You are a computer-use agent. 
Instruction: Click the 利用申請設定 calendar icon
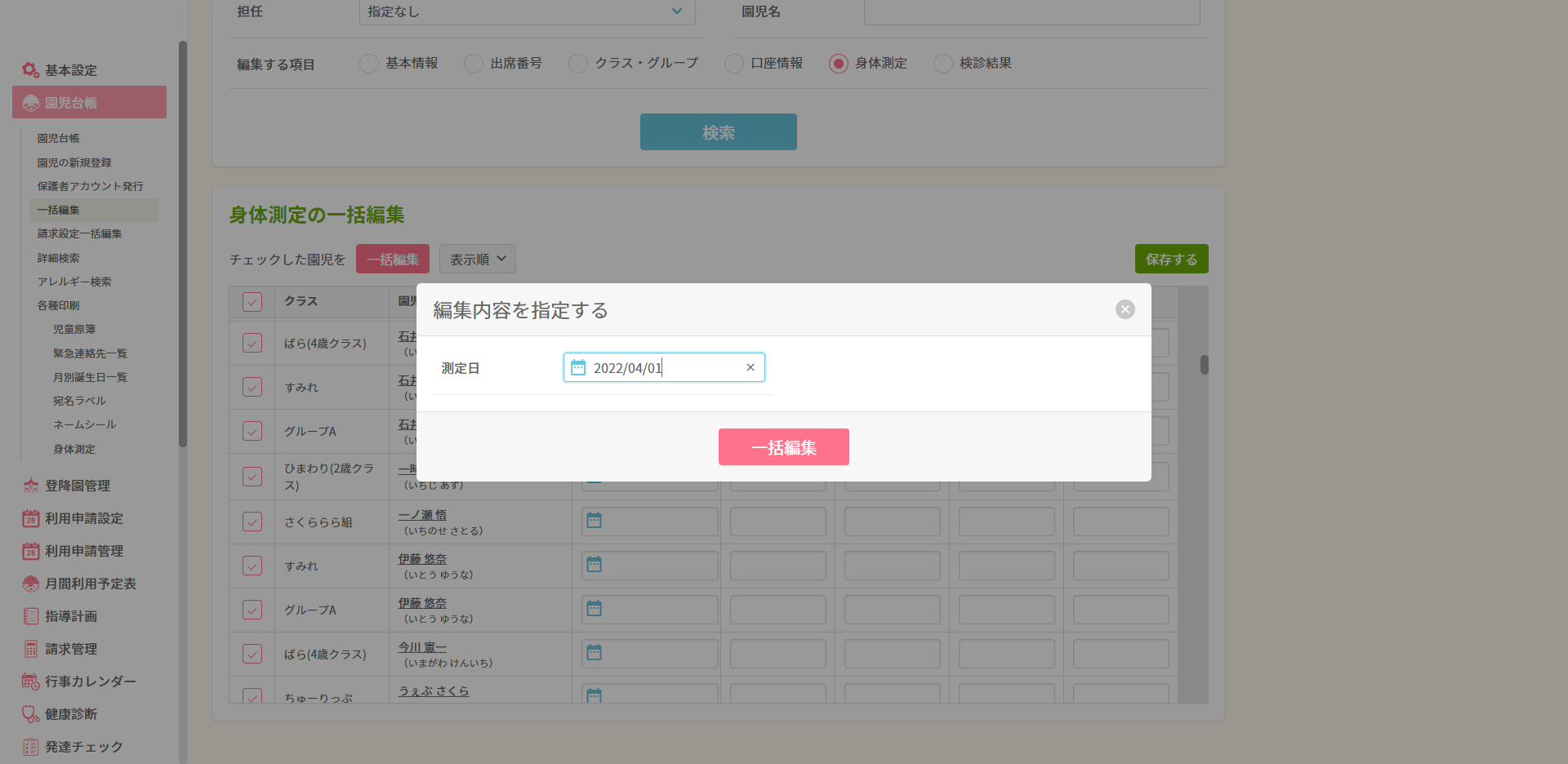[31, 518]
